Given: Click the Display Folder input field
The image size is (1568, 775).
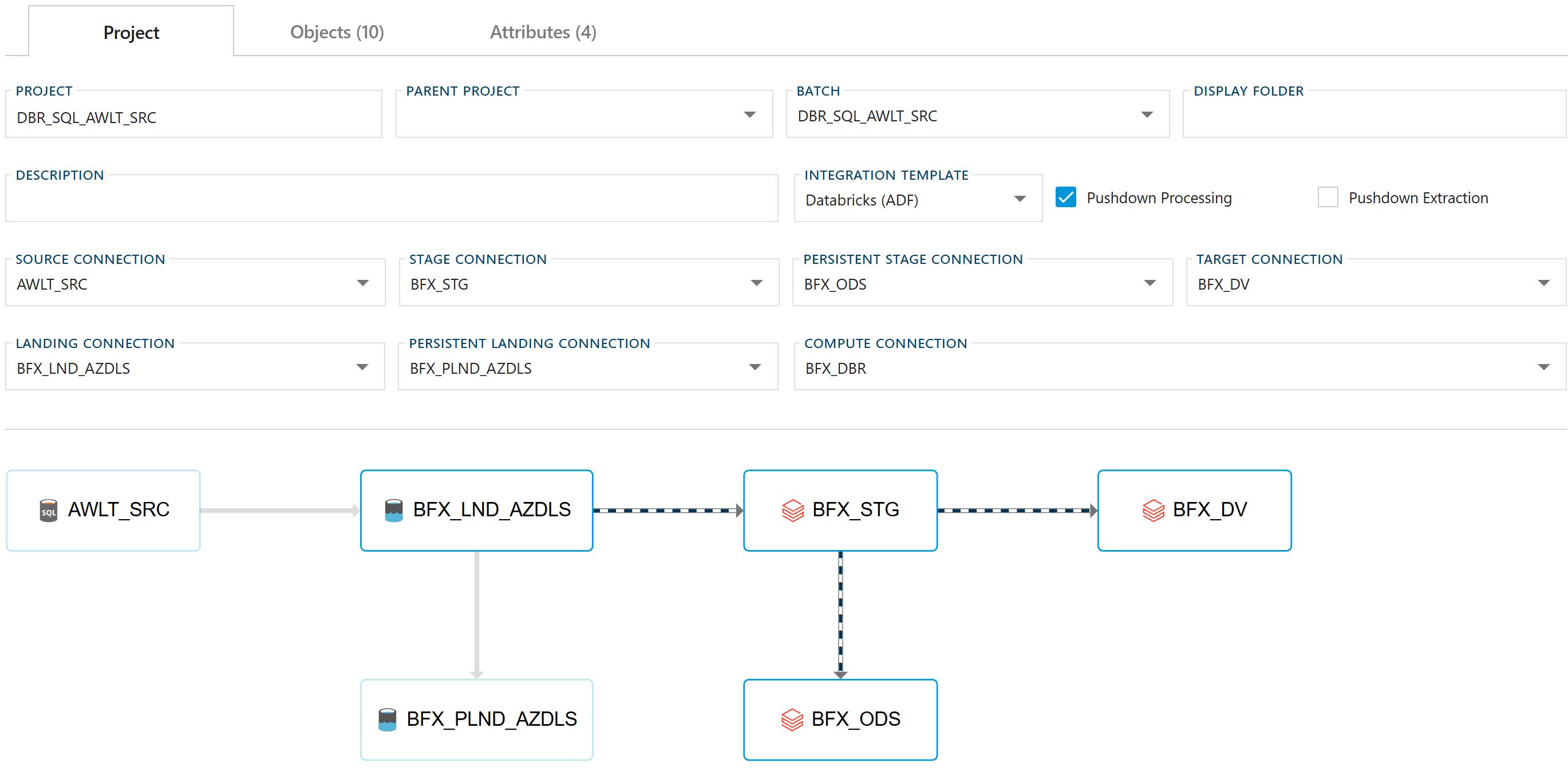Looking at the screenshot, I should pos(1373,116).
